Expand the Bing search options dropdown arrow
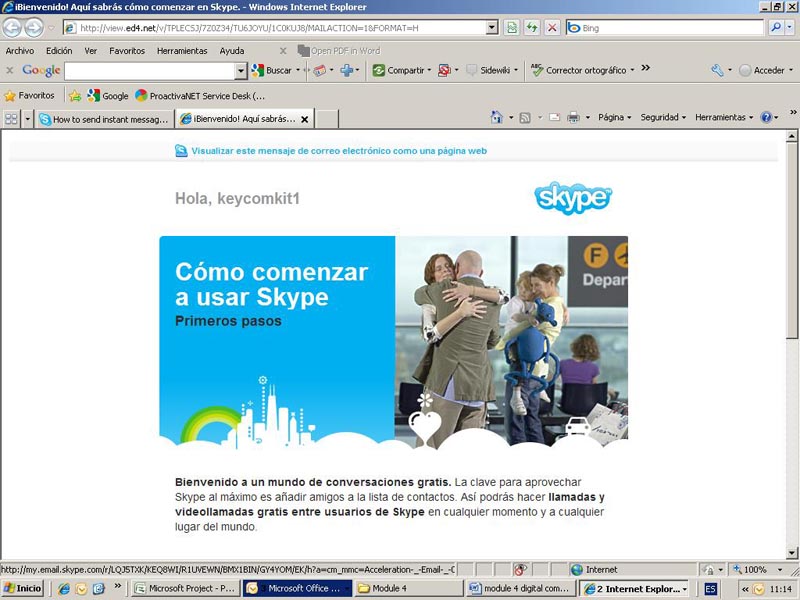800x600 pixels. pos(789,28)
